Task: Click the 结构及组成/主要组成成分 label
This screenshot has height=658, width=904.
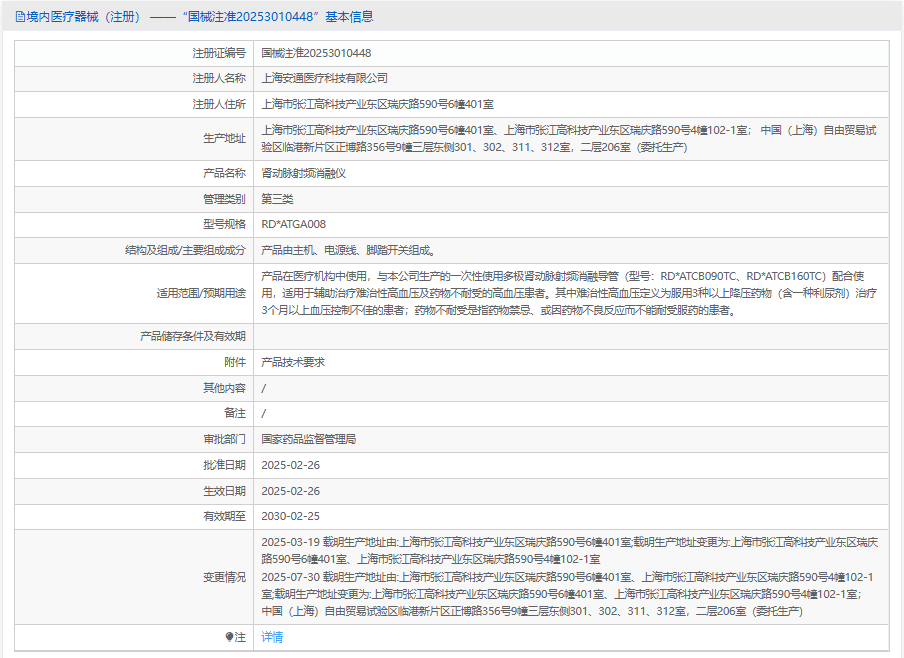Action: (x=185, y=250)
